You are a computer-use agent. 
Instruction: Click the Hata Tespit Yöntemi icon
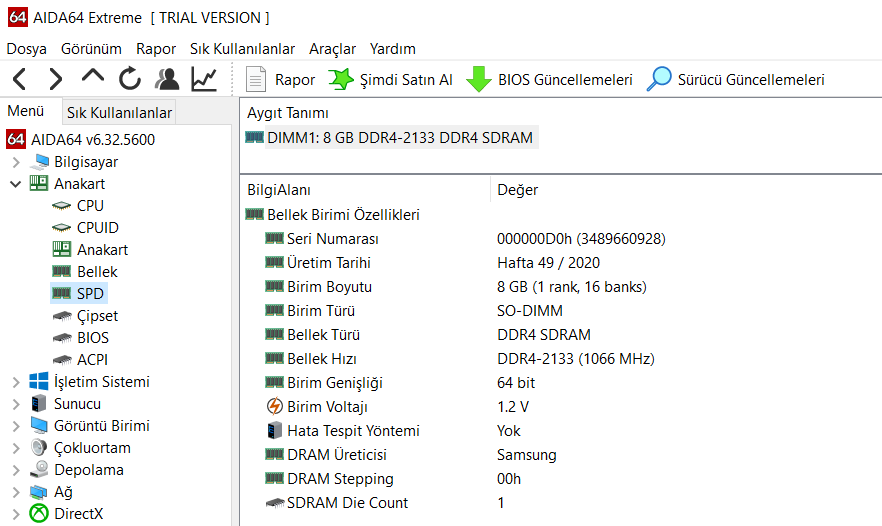(x=274, y=430)
